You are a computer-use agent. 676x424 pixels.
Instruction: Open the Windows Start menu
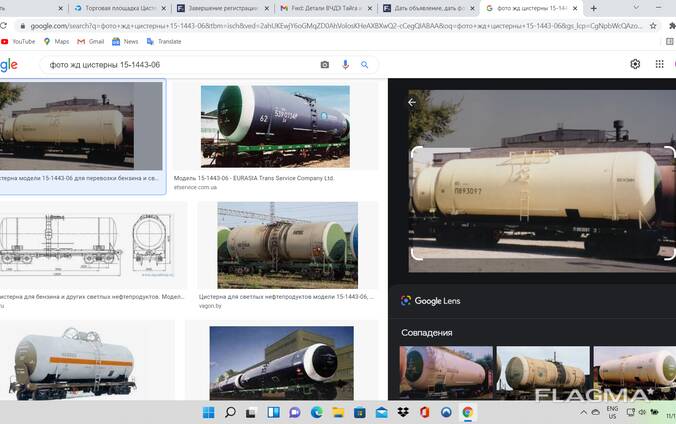pos(209,412)
